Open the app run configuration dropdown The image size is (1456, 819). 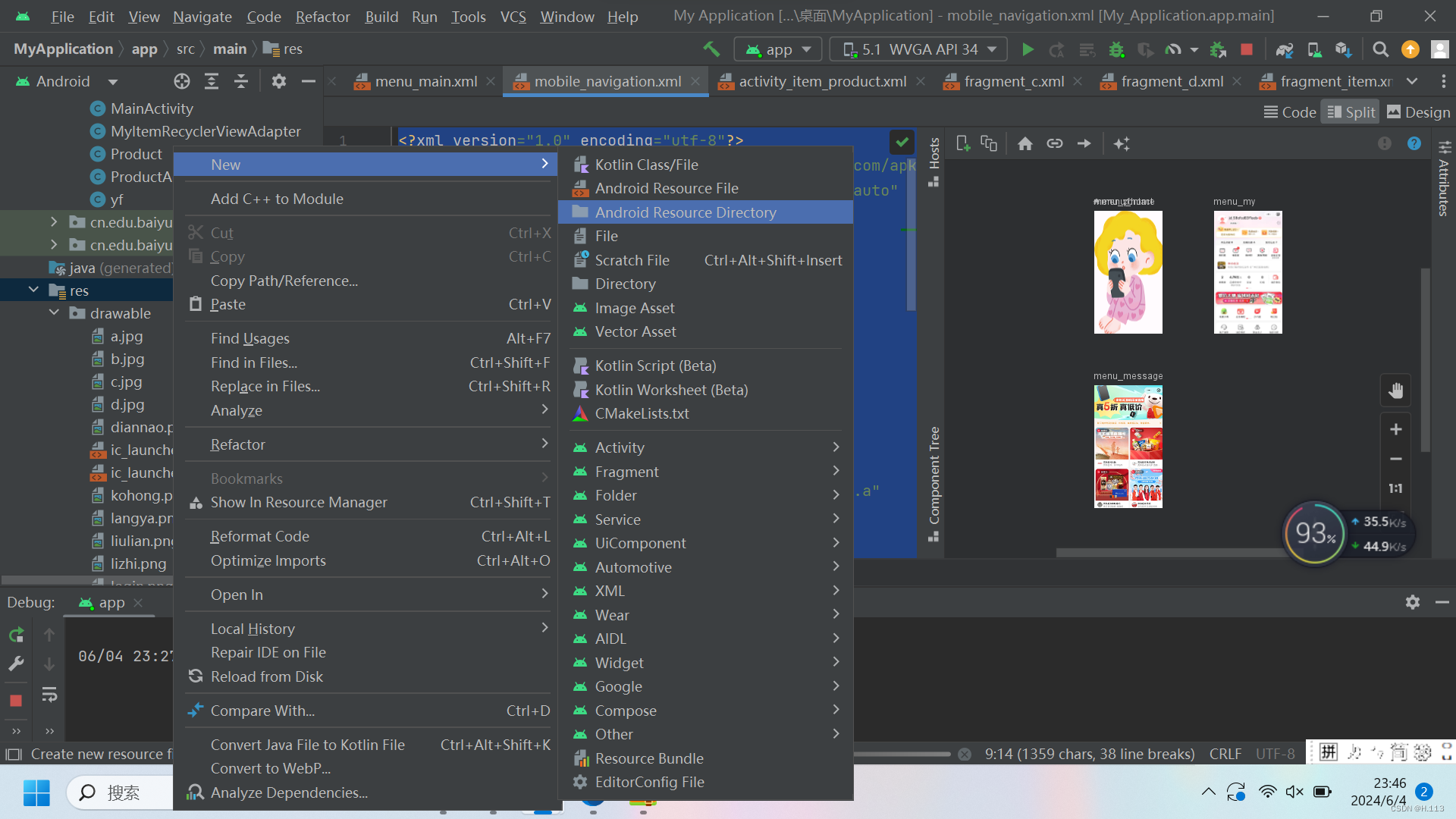pyautogui.click(x=778, y=49)
